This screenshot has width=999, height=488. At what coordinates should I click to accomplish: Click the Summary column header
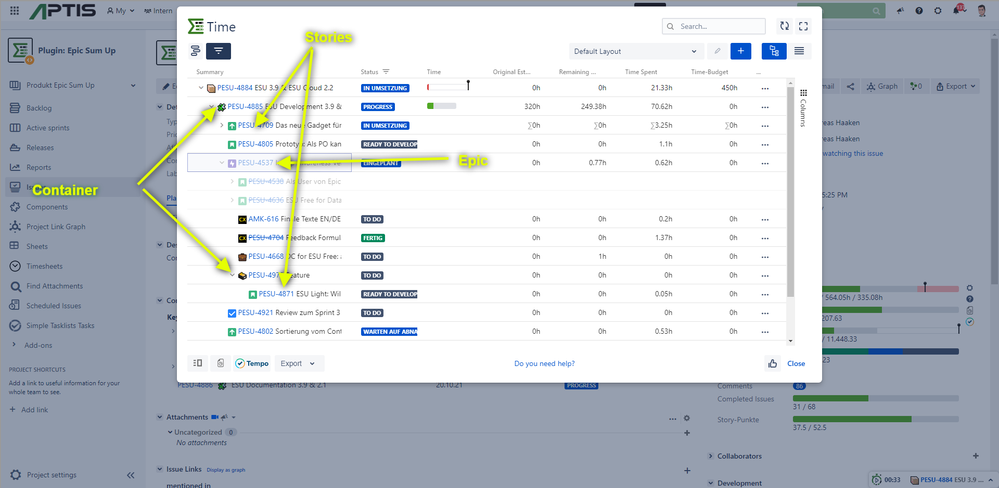pos(210,72)
